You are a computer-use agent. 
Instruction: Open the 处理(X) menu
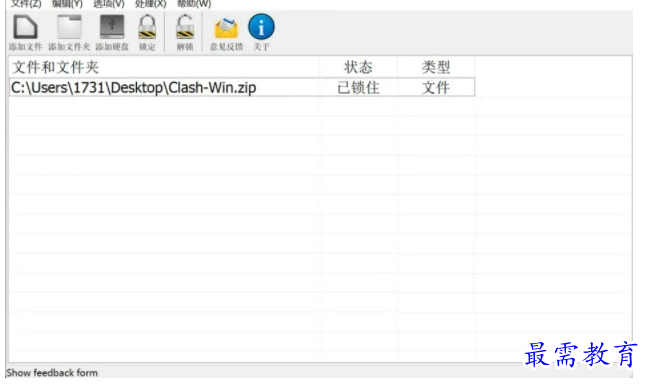pyautogui.click(x=150, y=4)
